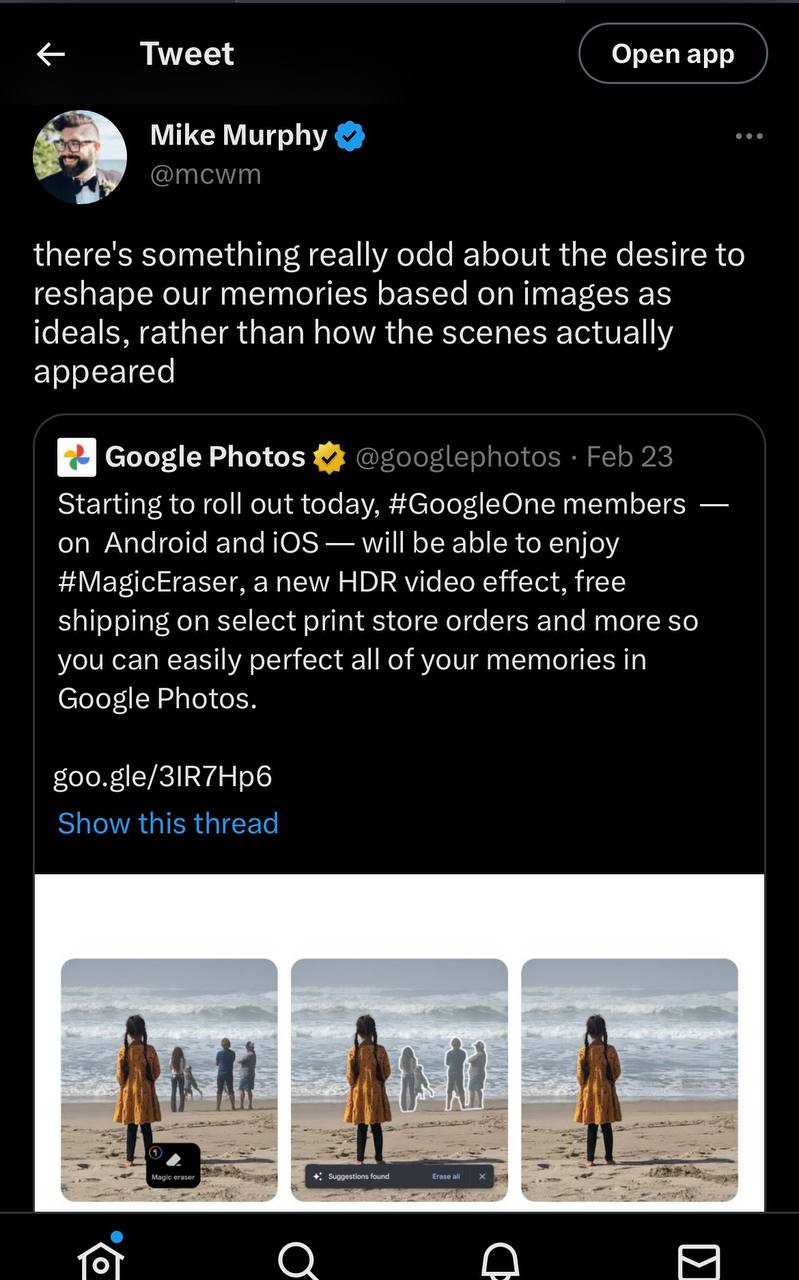Open the Search magnifier tab

(x=298, y=1258)
